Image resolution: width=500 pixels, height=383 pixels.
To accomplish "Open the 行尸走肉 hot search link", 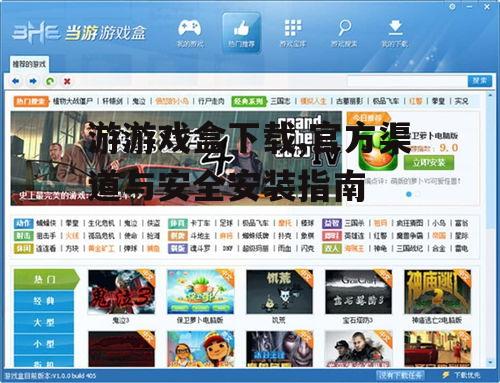I will (x=211, y=101).
